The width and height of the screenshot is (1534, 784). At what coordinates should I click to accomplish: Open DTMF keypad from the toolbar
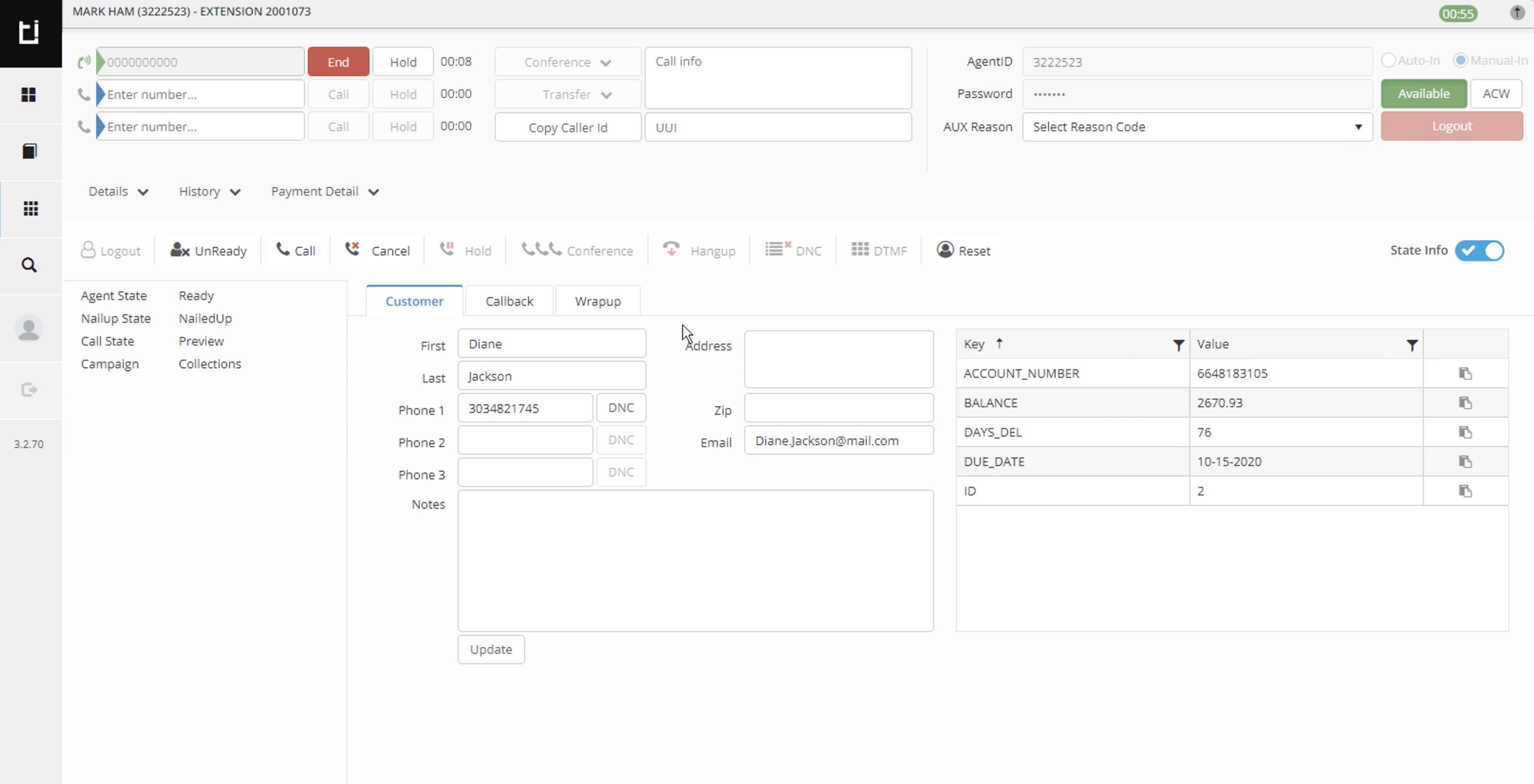coord(879,251)
